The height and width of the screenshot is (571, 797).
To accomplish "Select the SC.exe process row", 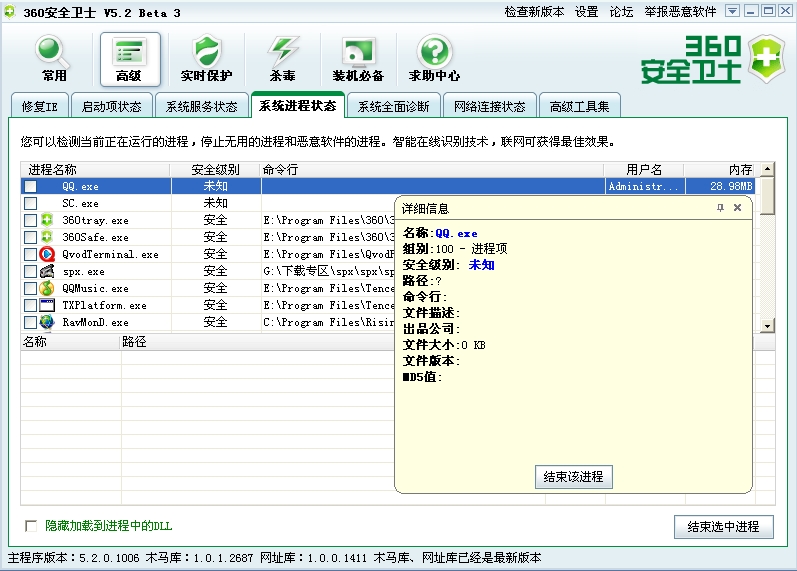I will click(x=208, y=203).
